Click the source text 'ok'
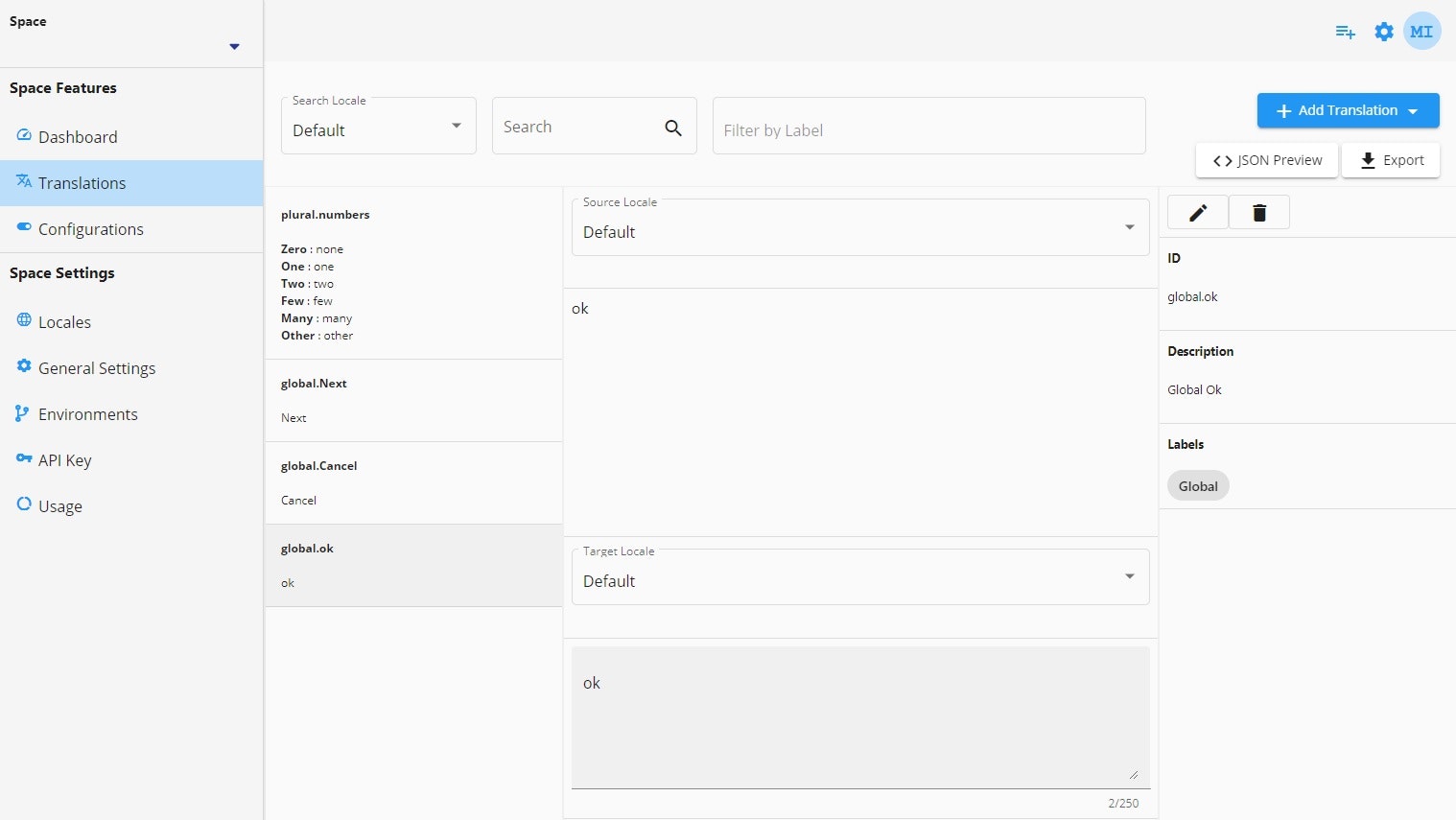 (x=580, y=309)
